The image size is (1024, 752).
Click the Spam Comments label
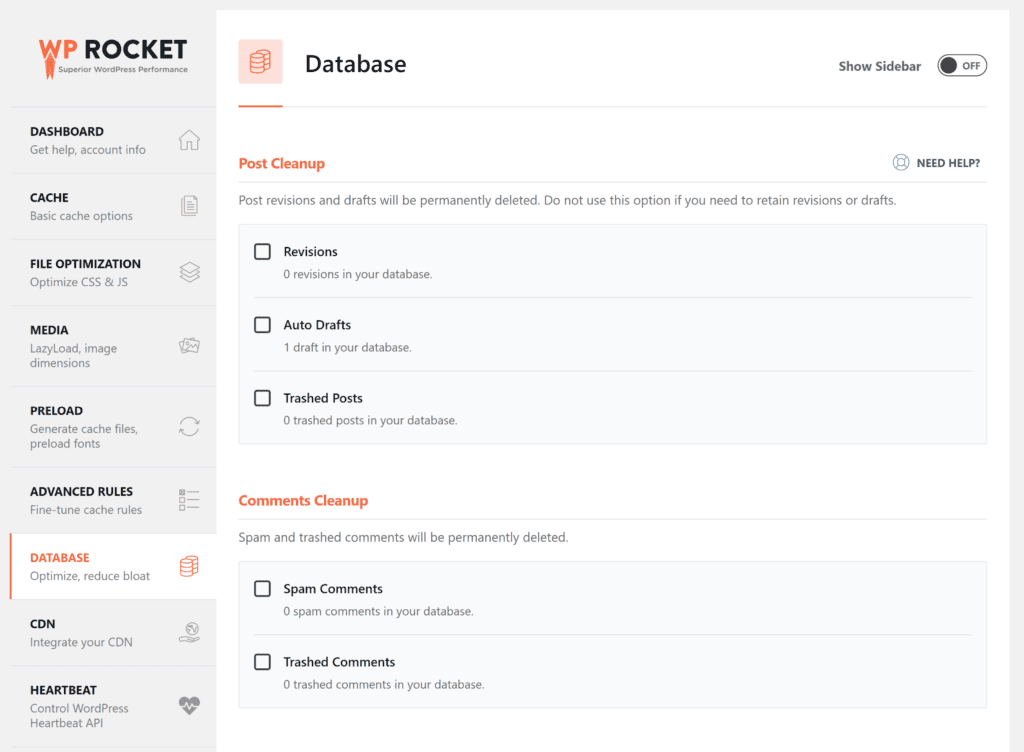click(333, 589)
